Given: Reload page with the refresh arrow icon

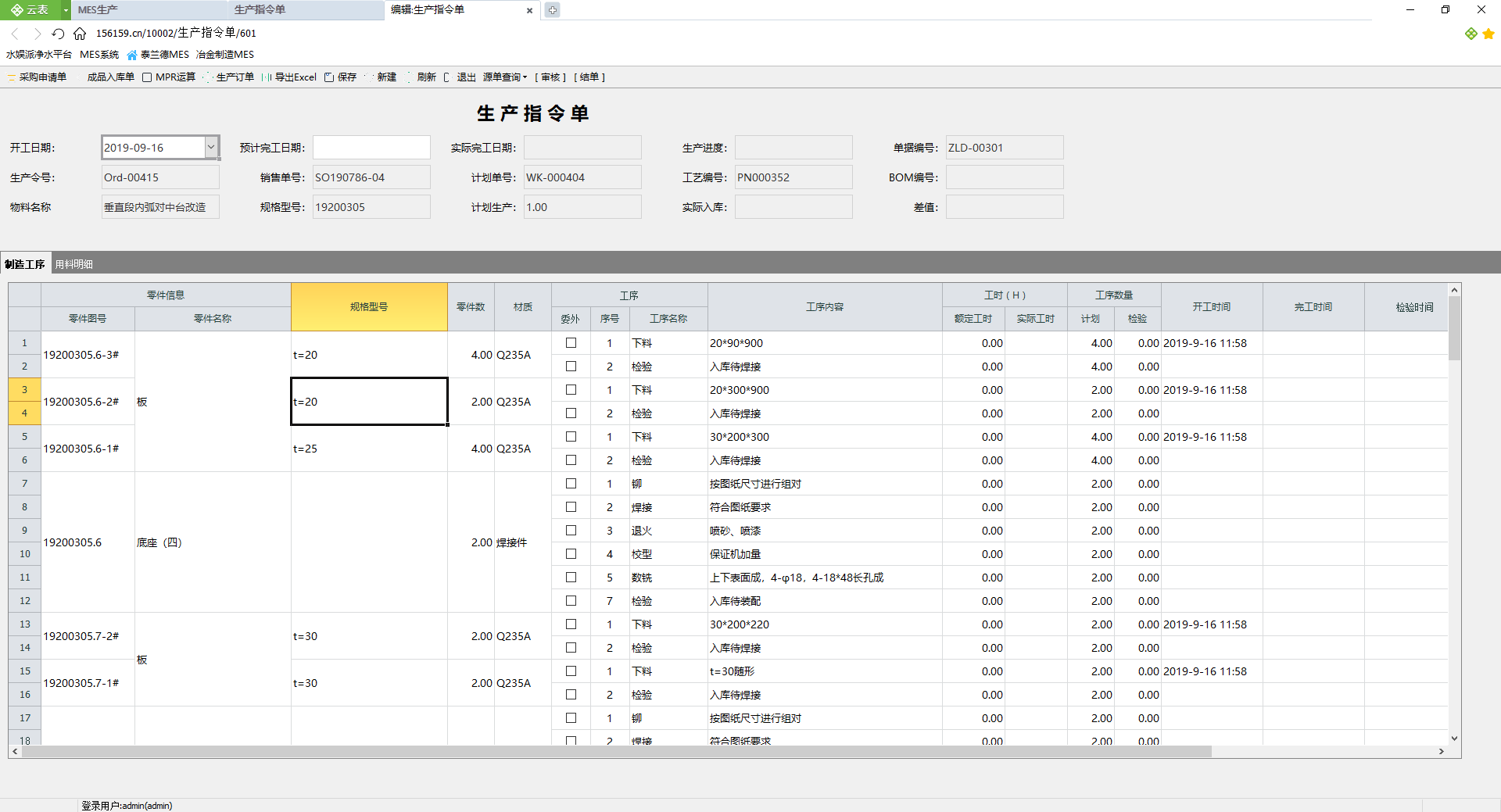Looking at the screenshot, I should (x=58, y=34).
